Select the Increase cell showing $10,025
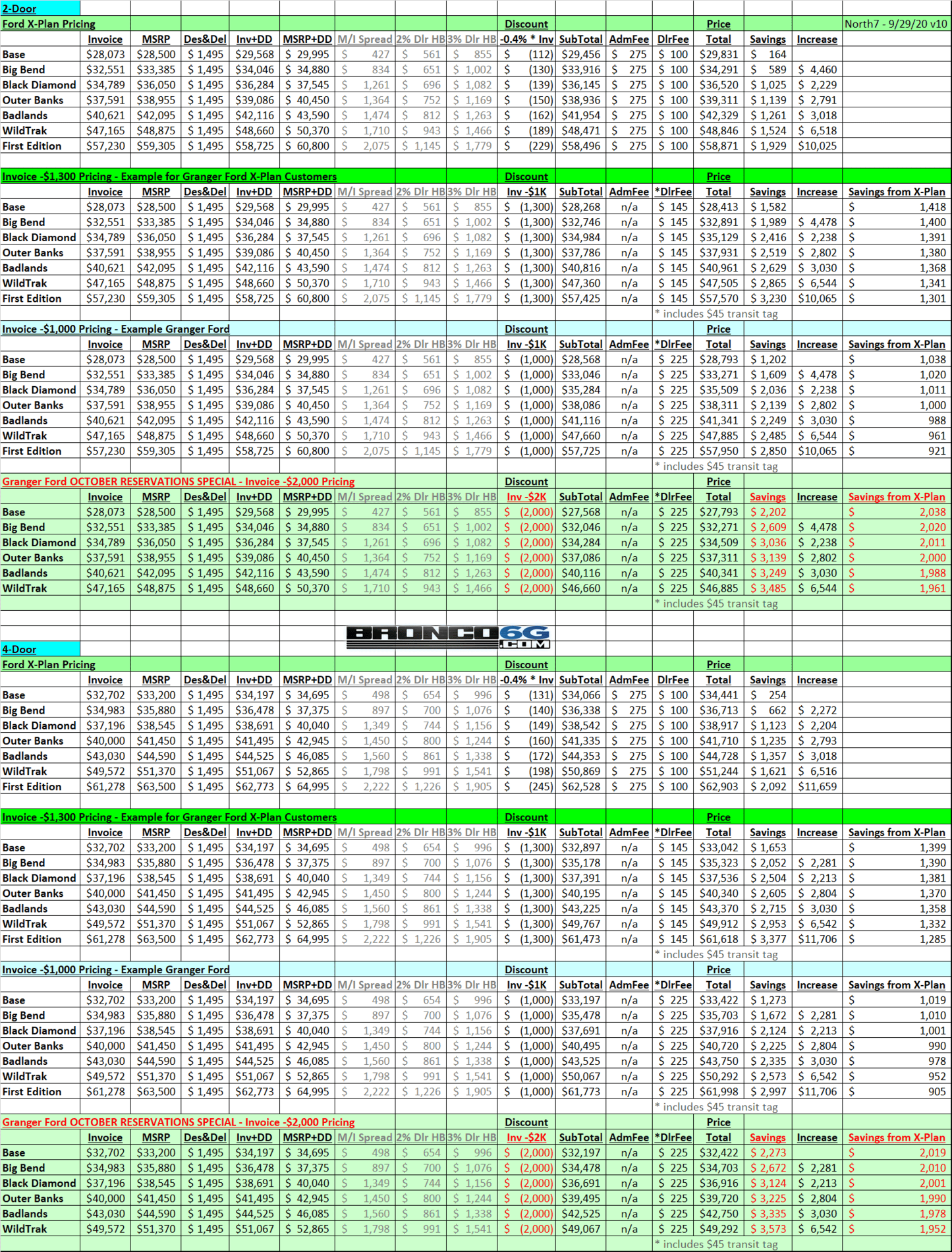 click(817, 146)
